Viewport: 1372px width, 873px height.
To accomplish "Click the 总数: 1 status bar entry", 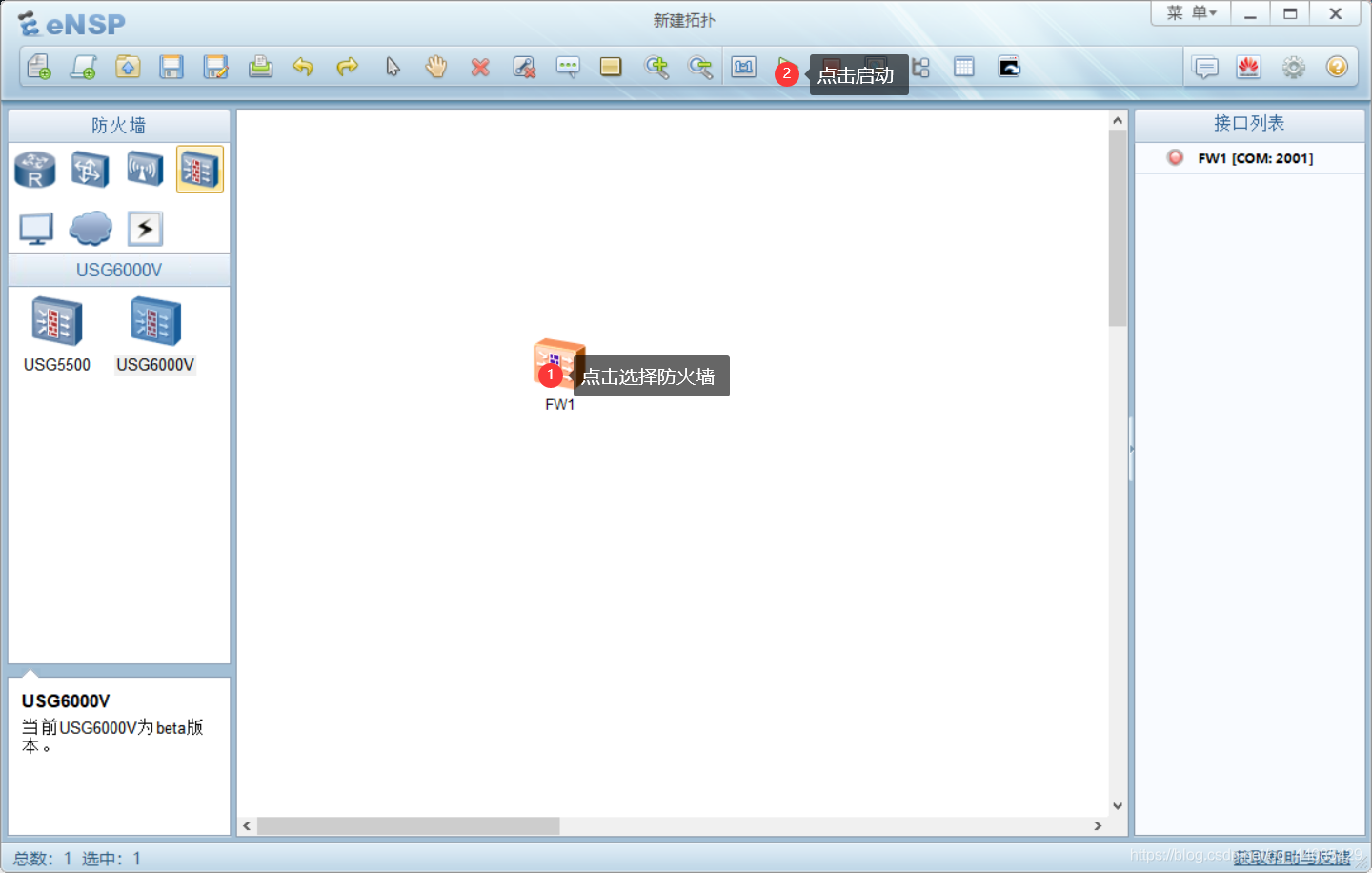I will click(x=42, y=859).
